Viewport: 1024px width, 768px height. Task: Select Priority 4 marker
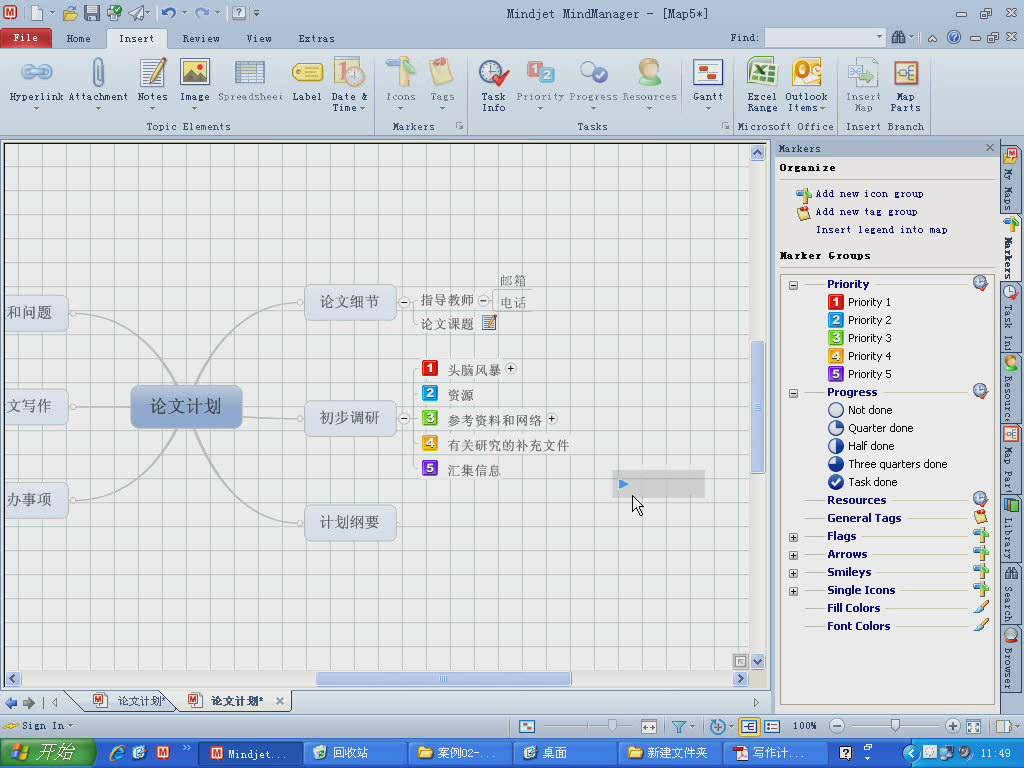click(859, 356)
